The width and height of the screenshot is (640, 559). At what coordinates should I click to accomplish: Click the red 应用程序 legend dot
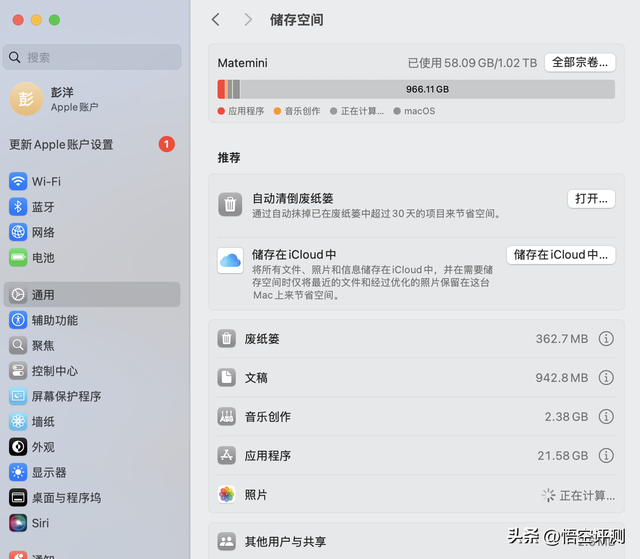(221, 111)
